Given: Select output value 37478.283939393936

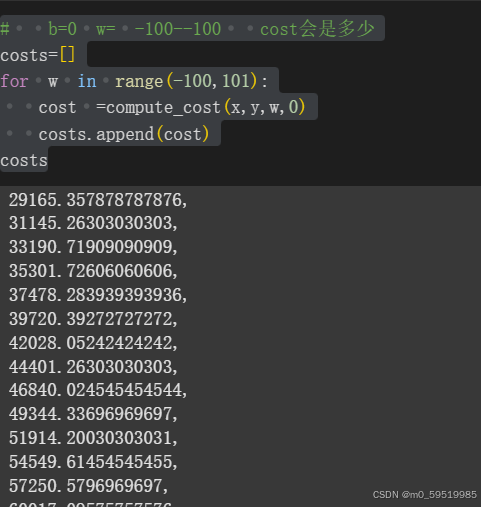Looking at the screenshot, I should [x=98, y=295].
